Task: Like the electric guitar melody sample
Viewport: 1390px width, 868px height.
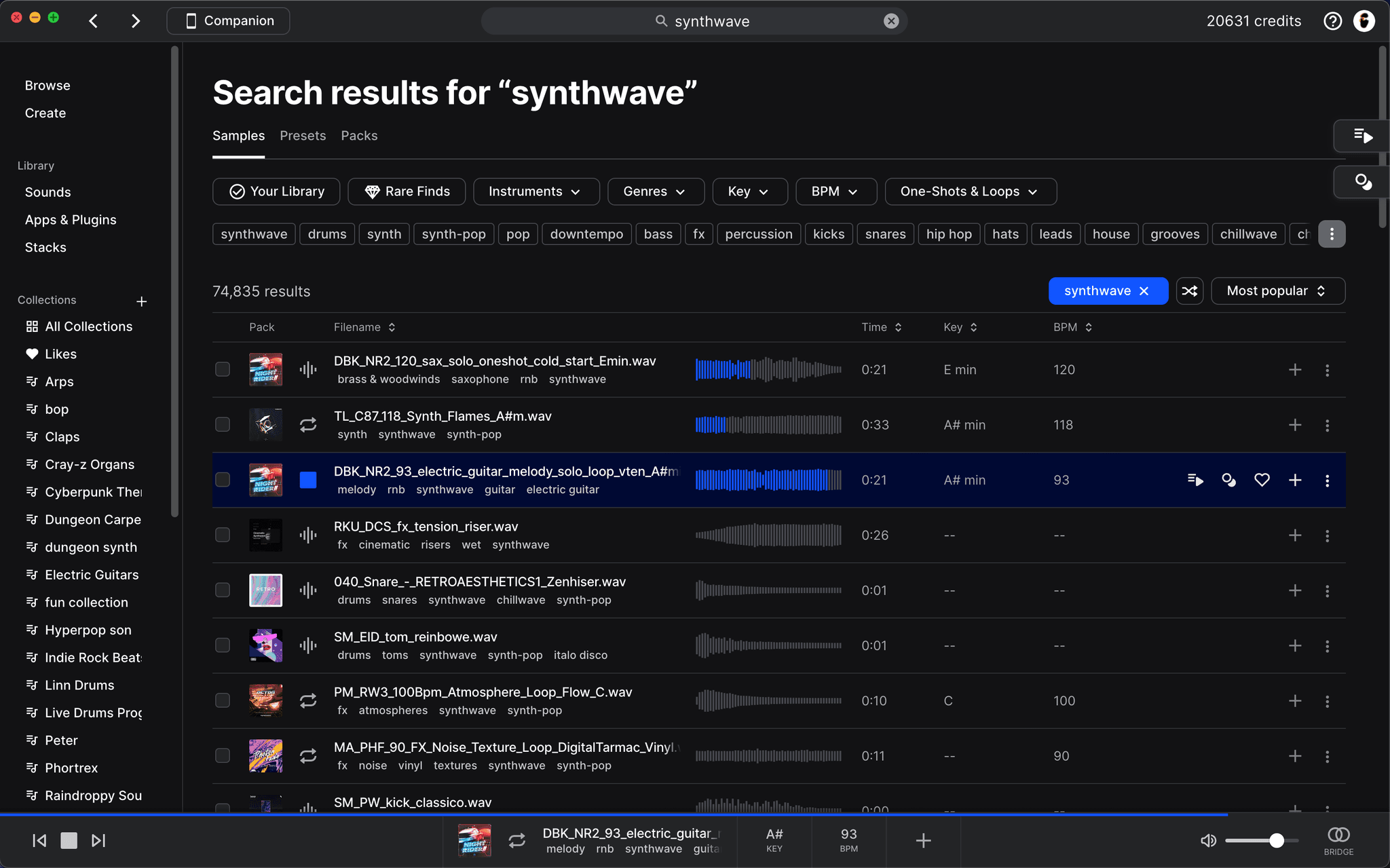Action: (x=1262, y=480)
